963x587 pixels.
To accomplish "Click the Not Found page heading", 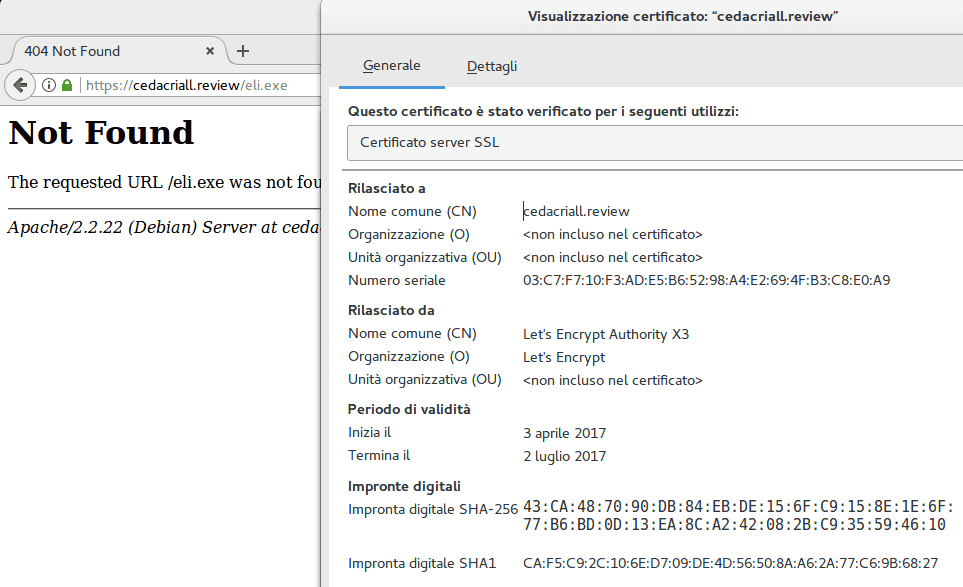I will click(x=101, y=133).
